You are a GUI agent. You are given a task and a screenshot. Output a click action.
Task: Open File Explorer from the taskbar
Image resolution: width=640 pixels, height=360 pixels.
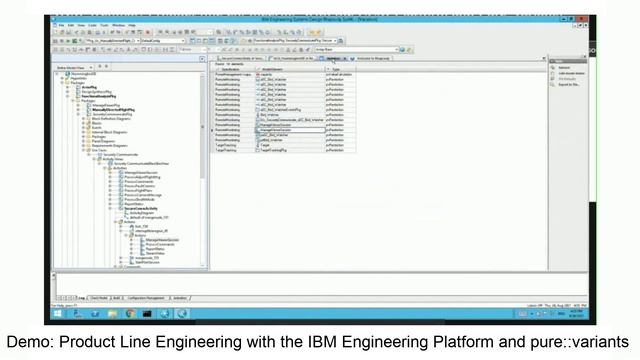[112, 313]
